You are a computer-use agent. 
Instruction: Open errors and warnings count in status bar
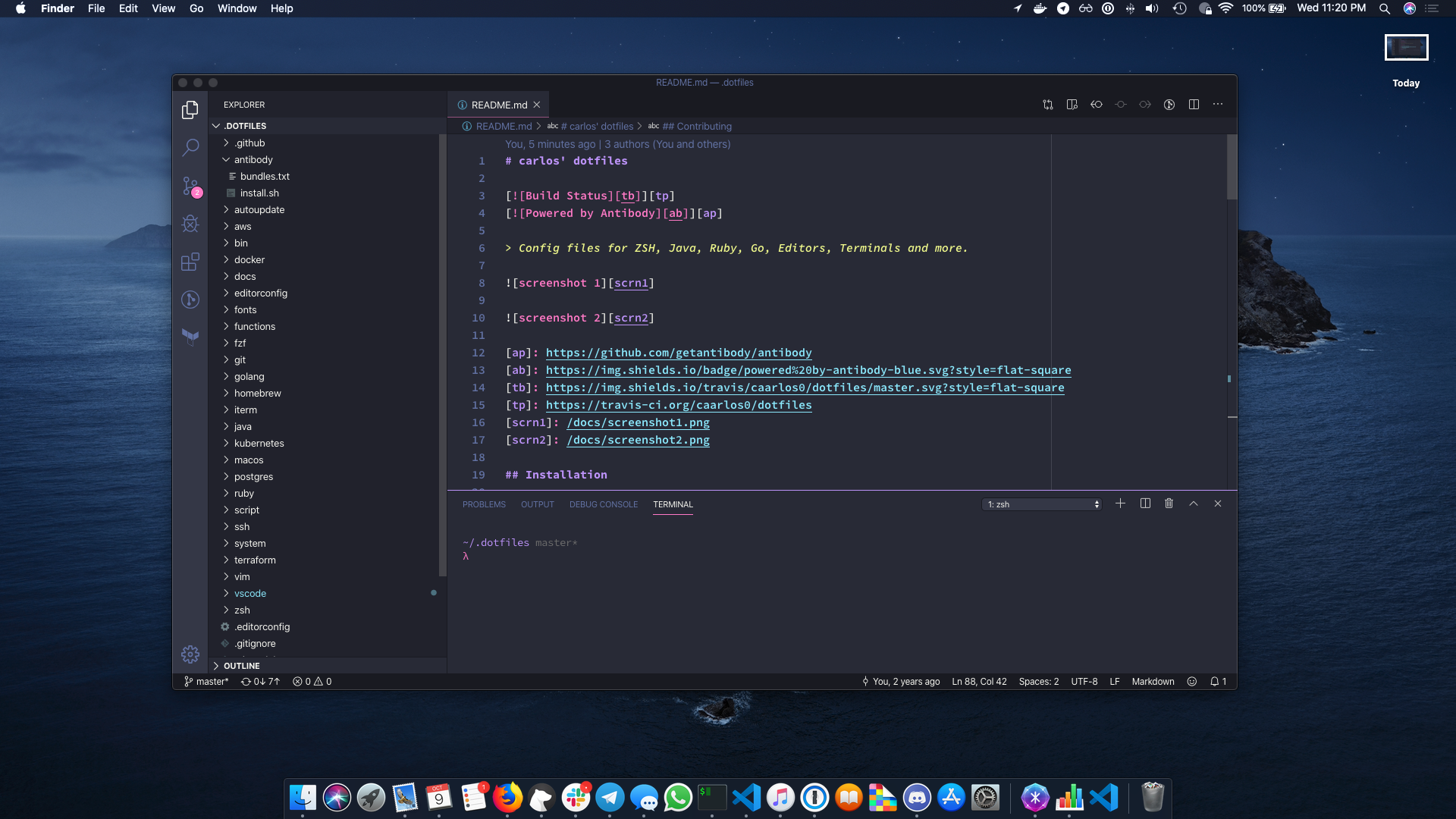312,682
